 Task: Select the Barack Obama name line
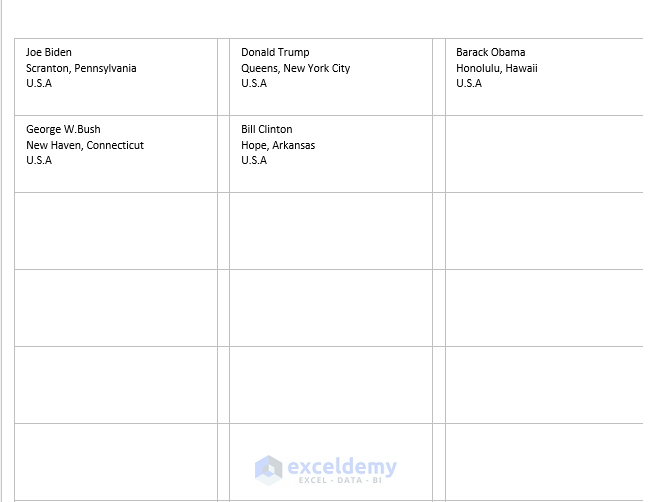[490, 52]
